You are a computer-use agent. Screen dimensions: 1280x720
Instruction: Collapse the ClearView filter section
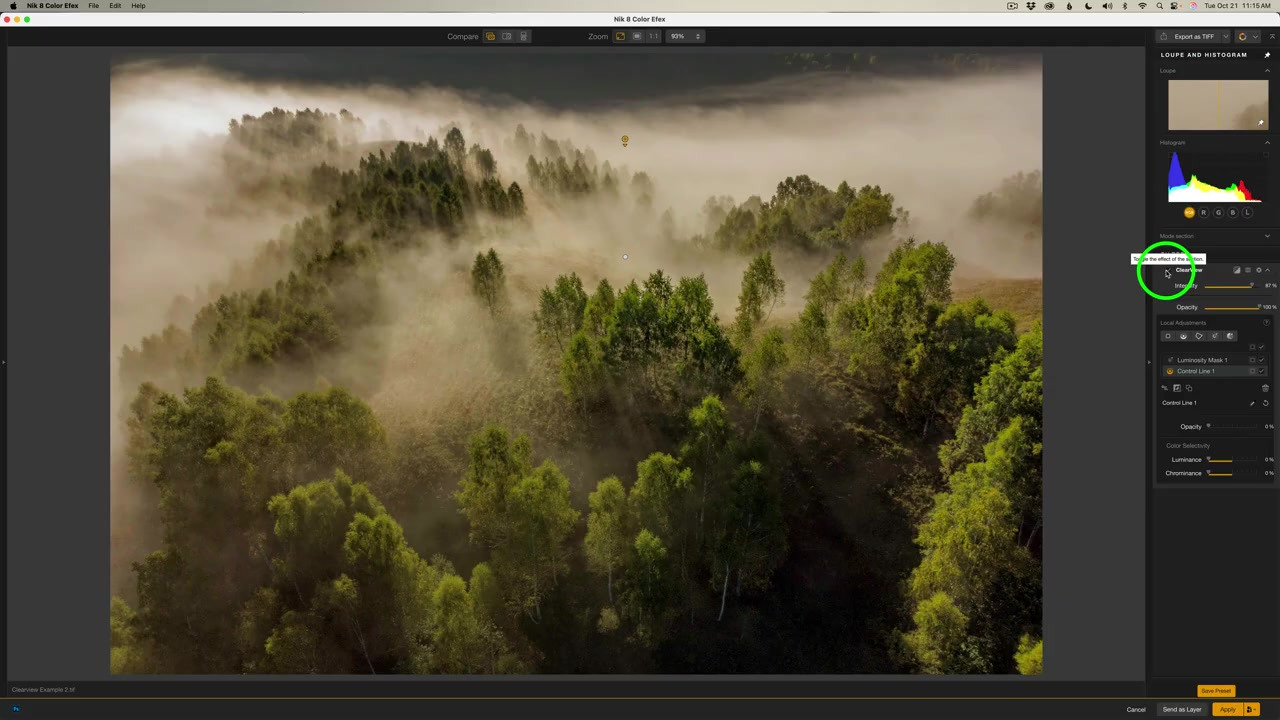pos(1267,270)
